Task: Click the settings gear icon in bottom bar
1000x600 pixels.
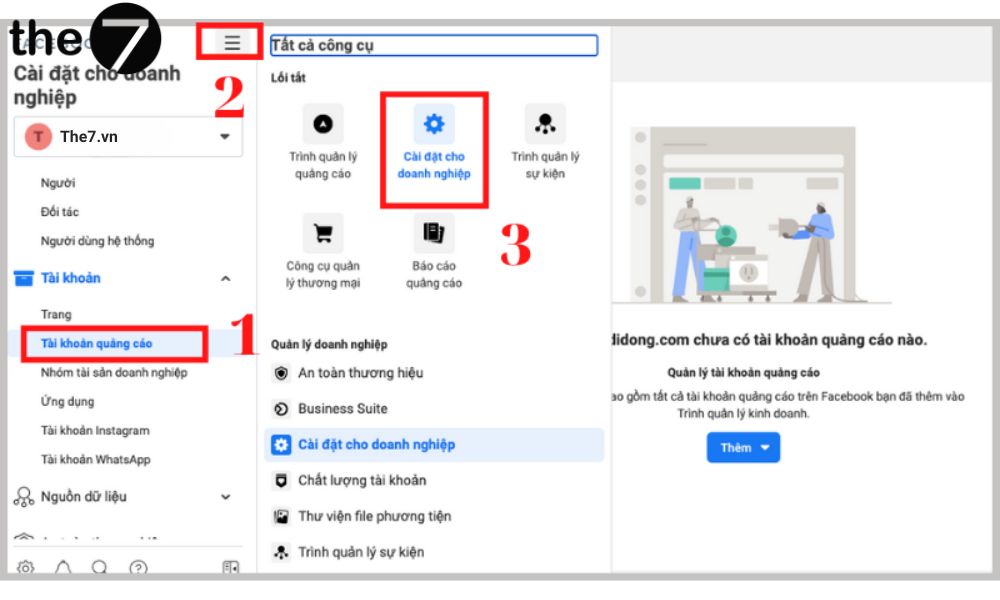Action: click(26, 567)
